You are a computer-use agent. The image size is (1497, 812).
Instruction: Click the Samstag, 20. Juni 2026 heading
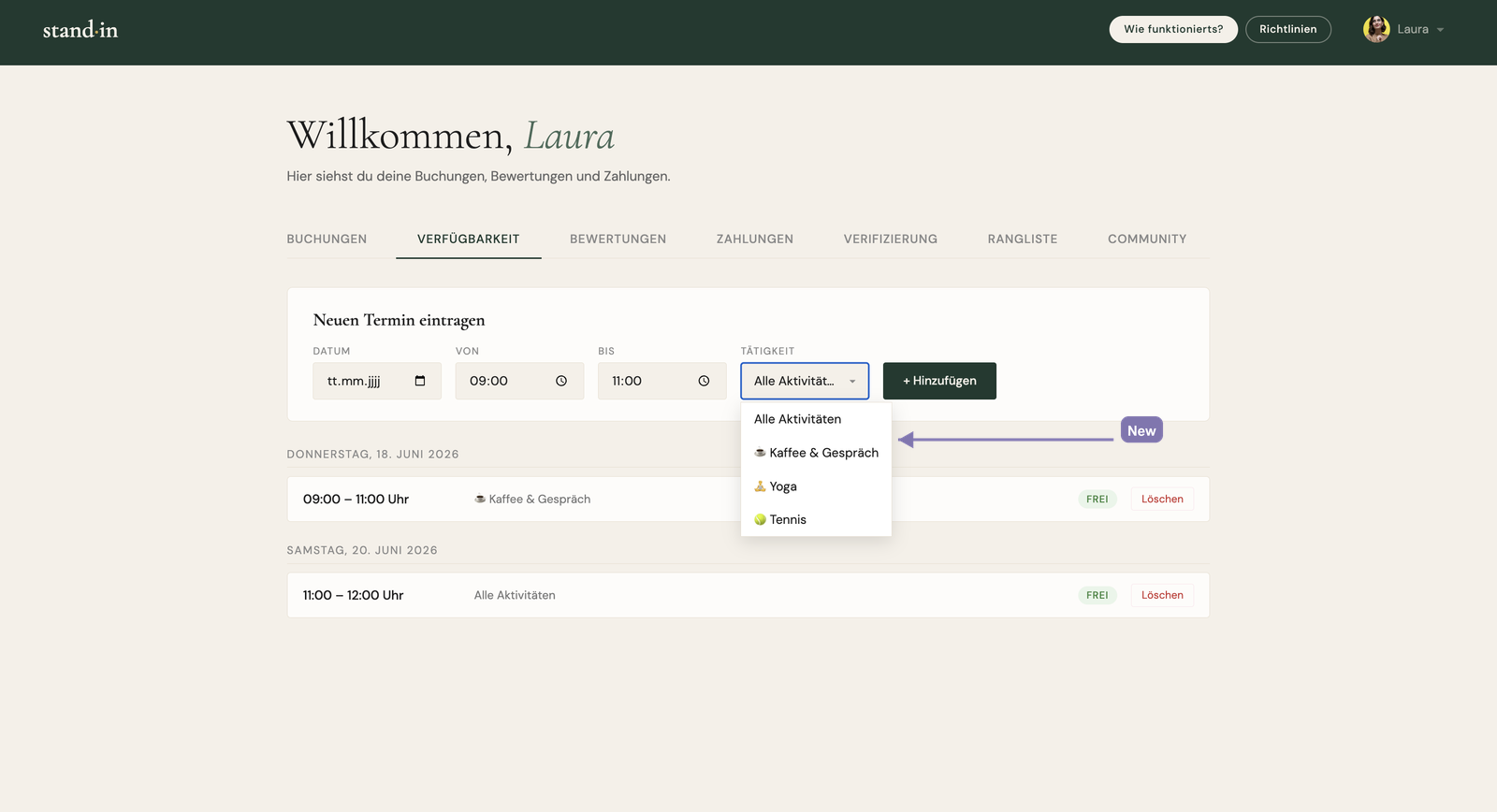(362, 550)
